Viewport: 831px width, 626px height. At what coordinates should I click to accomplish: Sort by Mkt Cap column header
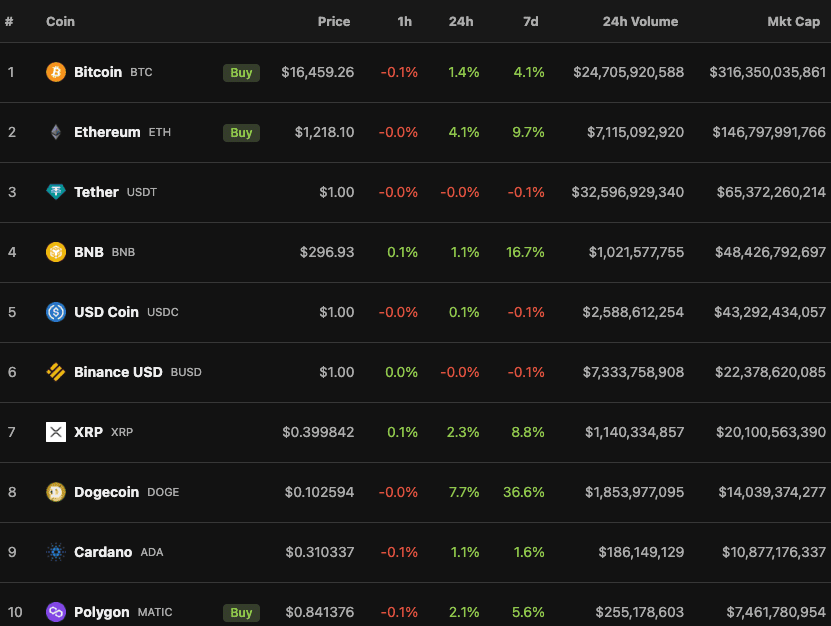(x=793, y=22)
